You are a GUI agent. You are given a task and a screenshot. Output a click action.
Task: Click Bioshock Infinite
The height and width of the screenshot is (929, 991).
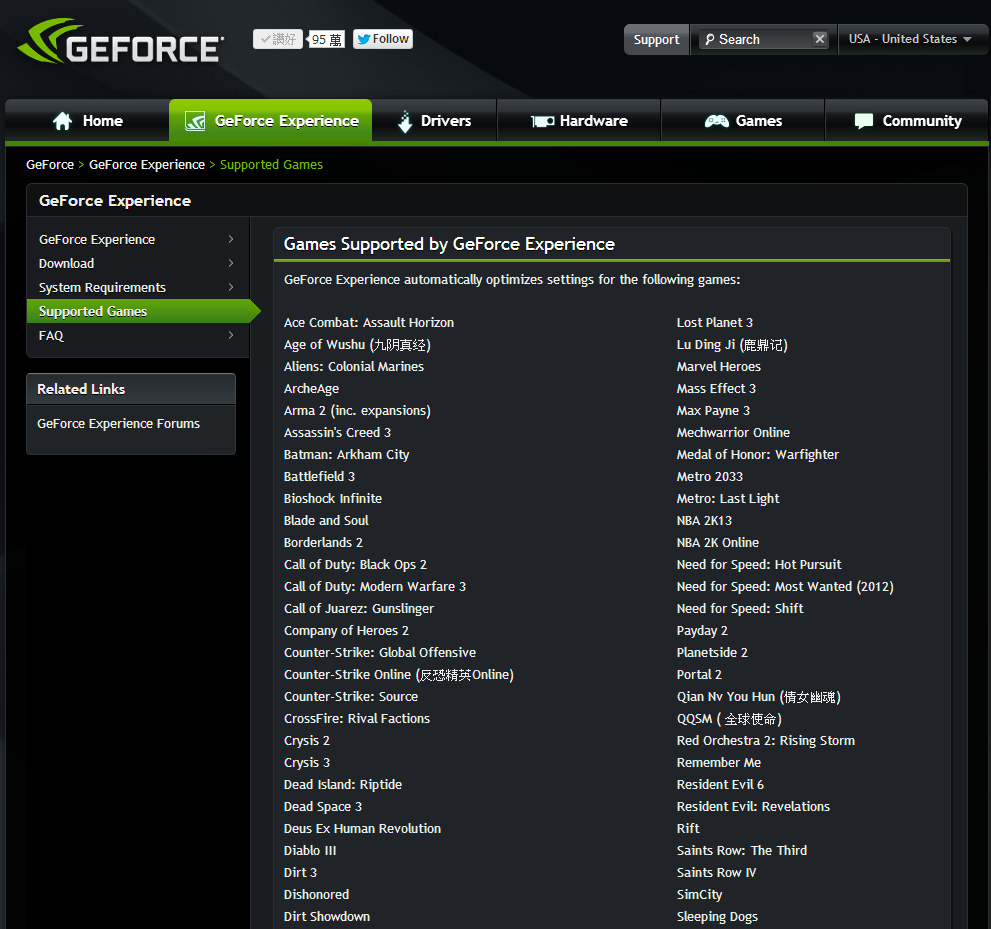(332, 499)
